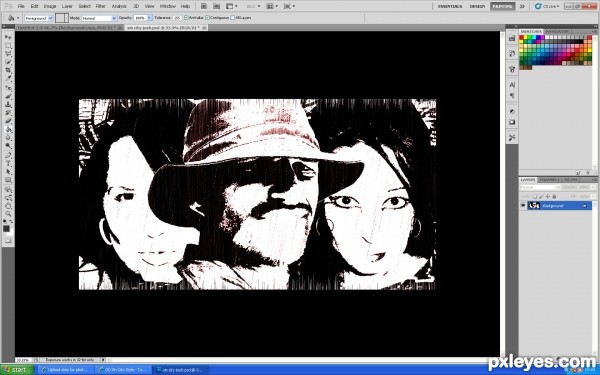Select the Lasso tool

(x=8, y=54)
